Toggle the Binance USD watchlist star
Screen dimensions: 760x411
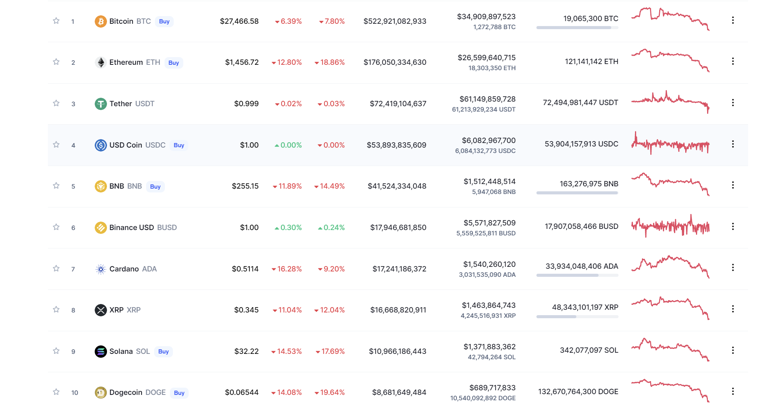(56, 227)
